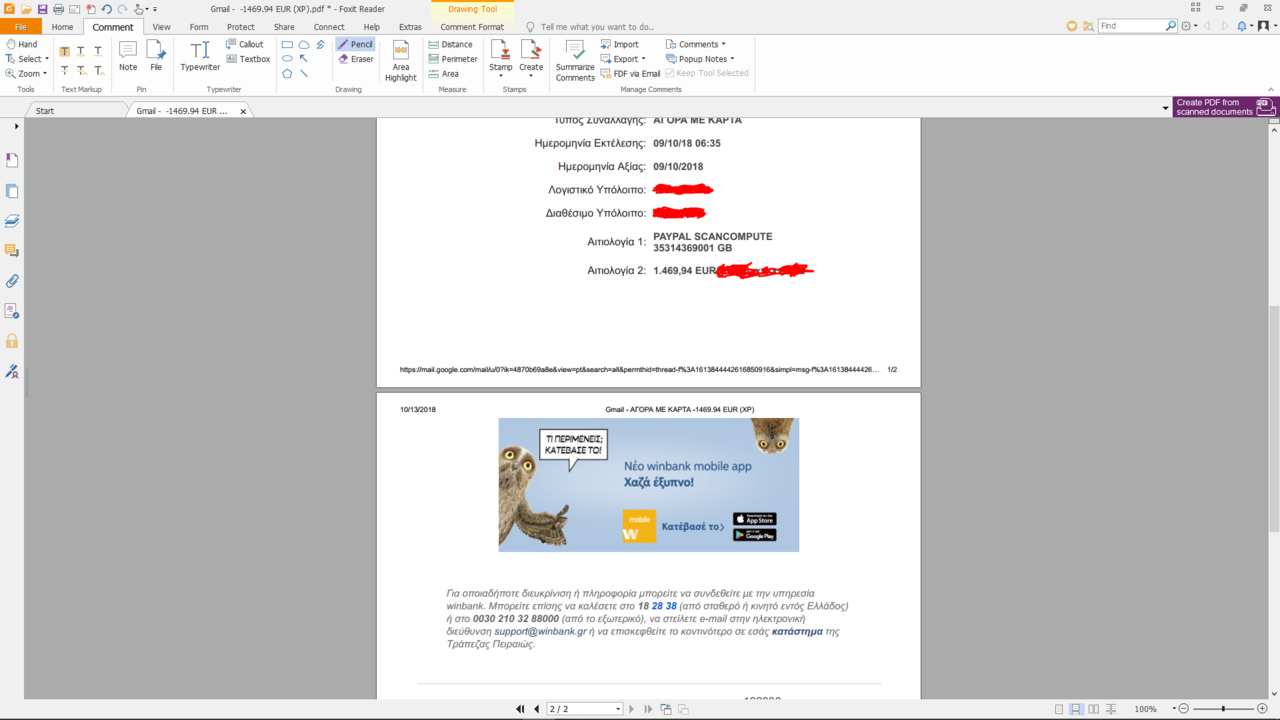Expand the navigation panel arrow
Viewport: 1280px width, 720px height.
[17, 127]
